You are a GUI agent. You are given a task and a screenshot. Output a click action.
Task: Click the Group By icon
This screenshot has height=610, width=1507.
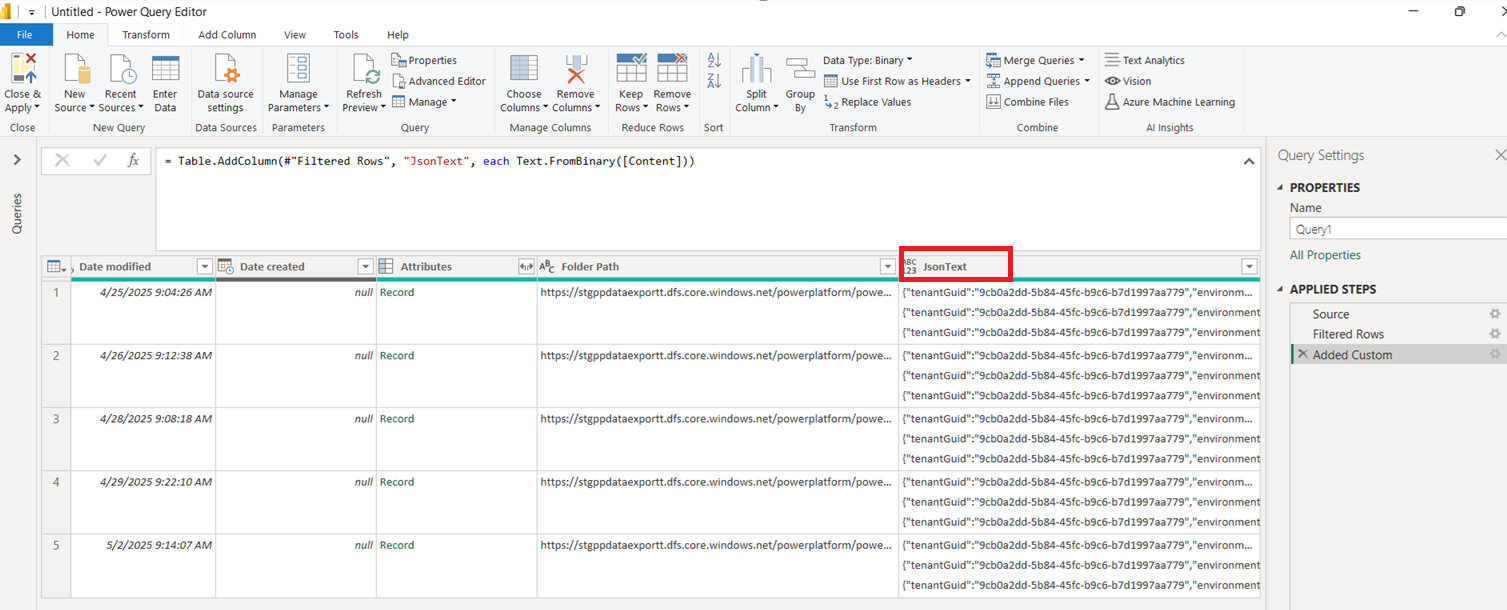click(x=800, y=70)
